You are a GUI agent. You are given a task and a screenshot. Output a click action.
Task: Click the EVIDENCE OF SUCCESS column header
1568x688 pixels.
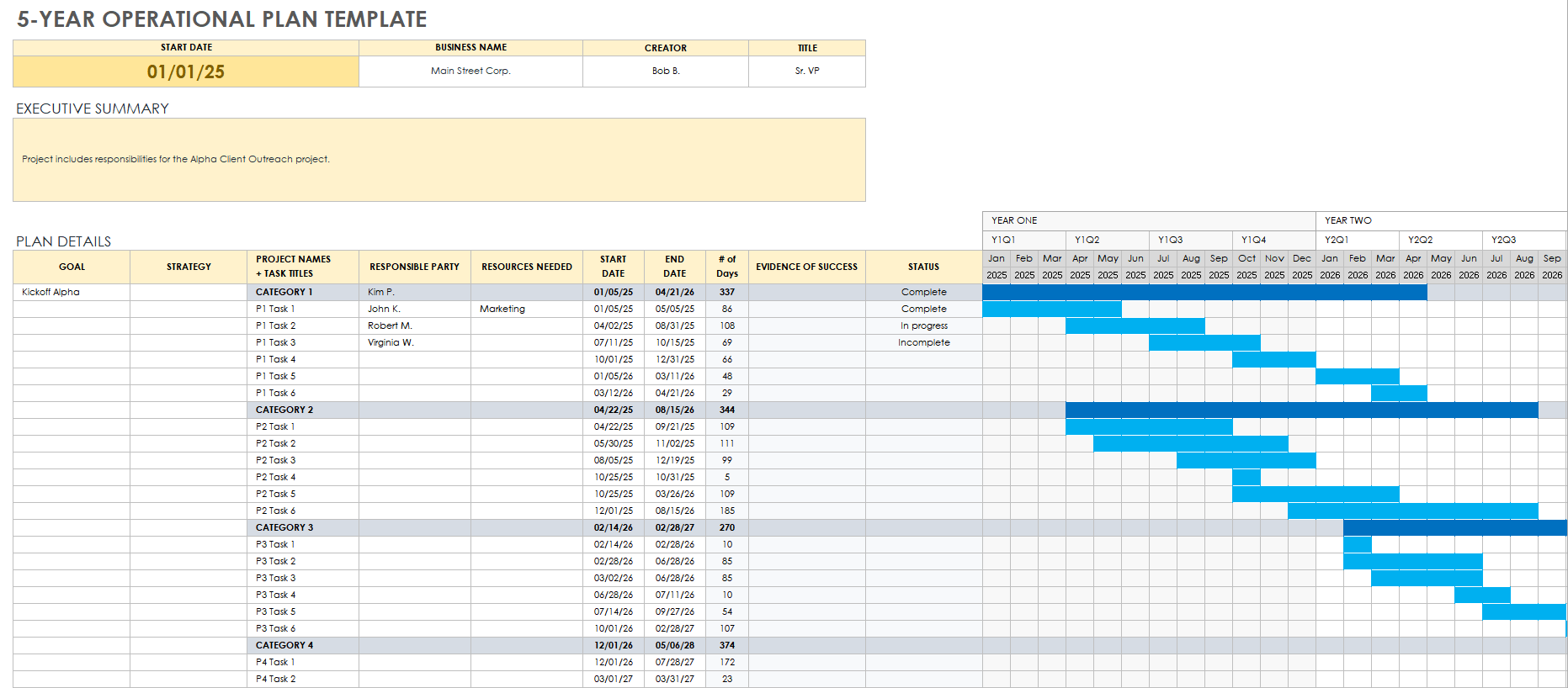(x=806, y=267)
